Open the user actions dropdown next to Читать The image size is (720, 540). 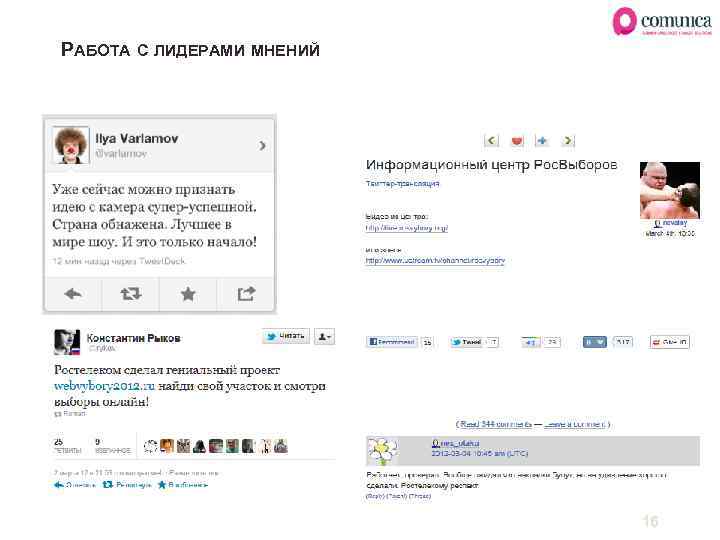(x=325, y=336)
